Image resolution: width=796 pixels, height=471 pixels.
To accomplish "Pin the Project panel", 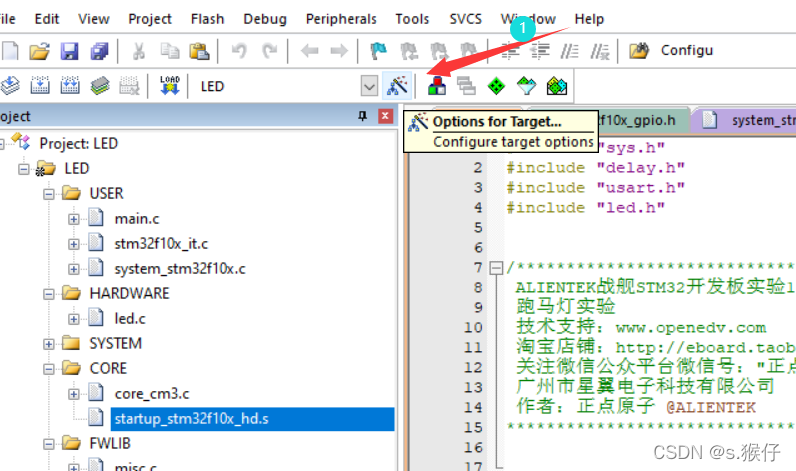I will coord(362,116).
